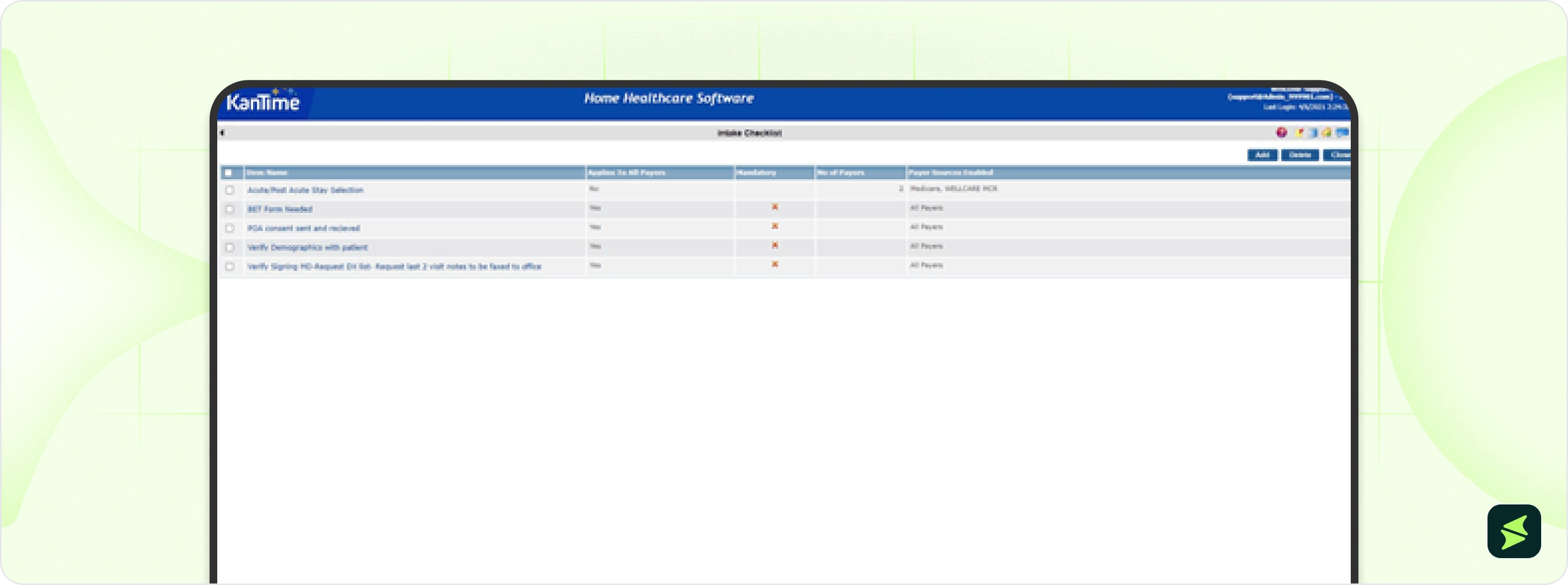Click mandatory X mark for Verify Signing MD row
The width and height of the screenshot is (1568, 585).
[x=774, y=264]
